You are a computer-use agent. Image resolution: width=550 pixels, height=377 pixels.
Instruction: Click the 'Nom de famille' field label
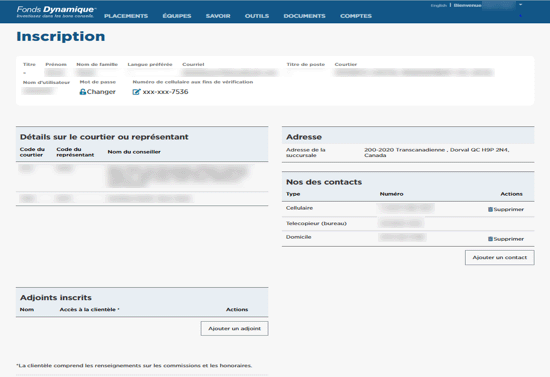pyautogui.click(x=97, y=65)
